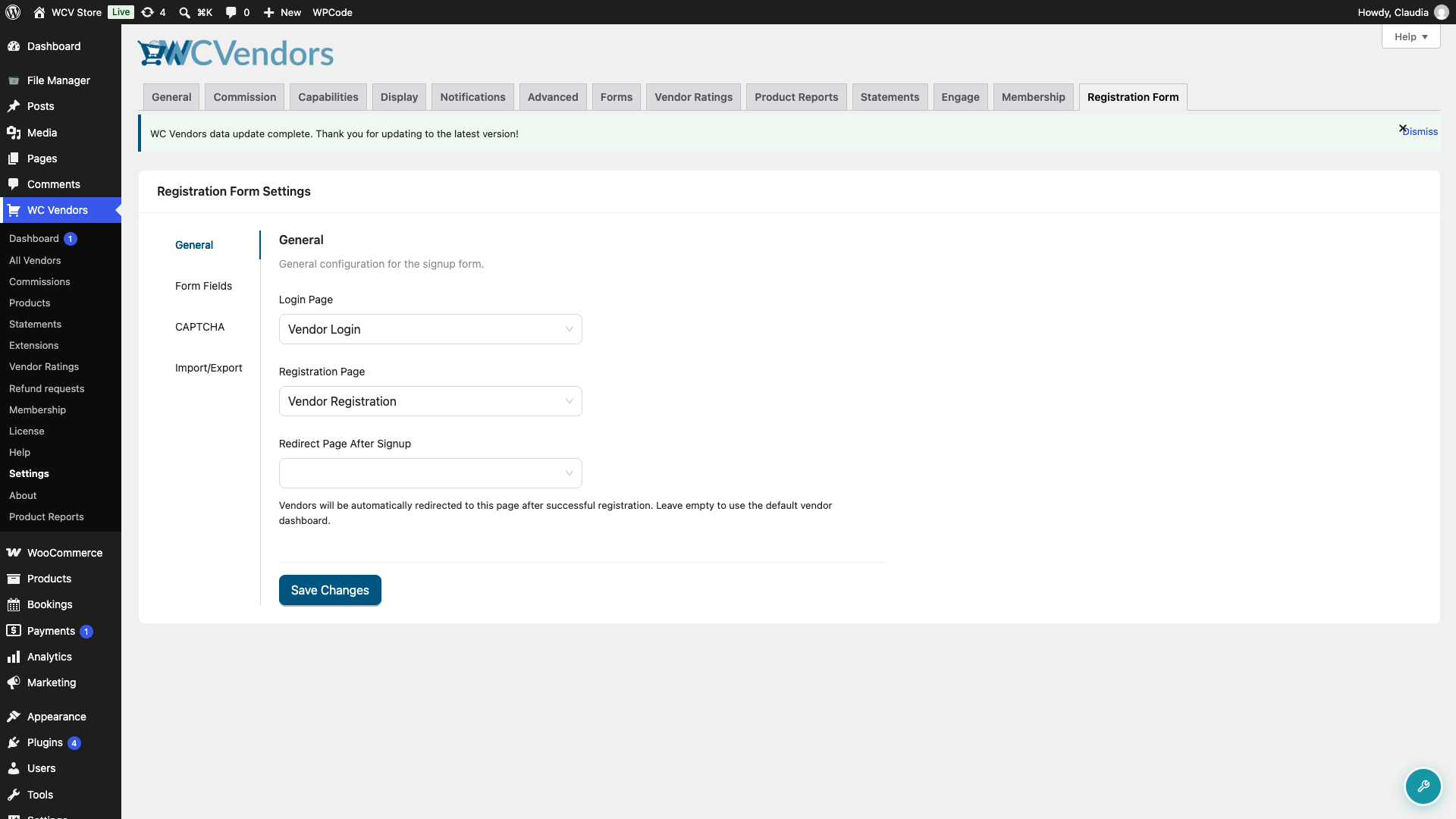Switch to the Display tab
Image resolution: width=1456 pixels, height=819 pixels.
point(399,97)
